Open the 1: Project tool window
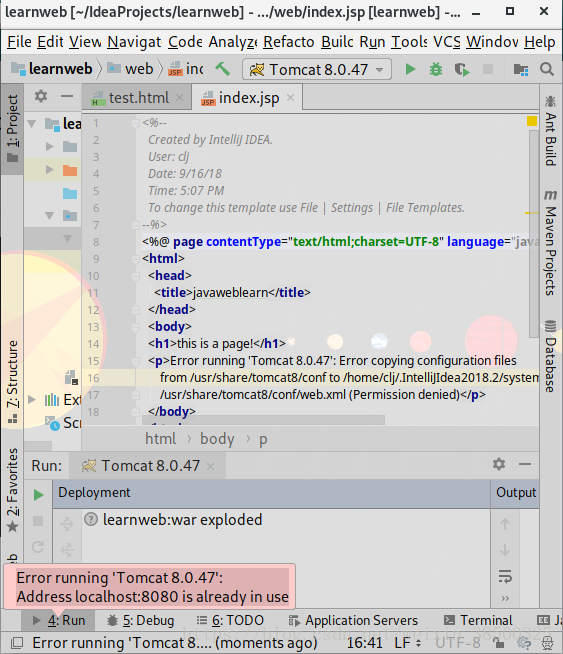Screen dimensions: 563x654 (x=12, y=128)
